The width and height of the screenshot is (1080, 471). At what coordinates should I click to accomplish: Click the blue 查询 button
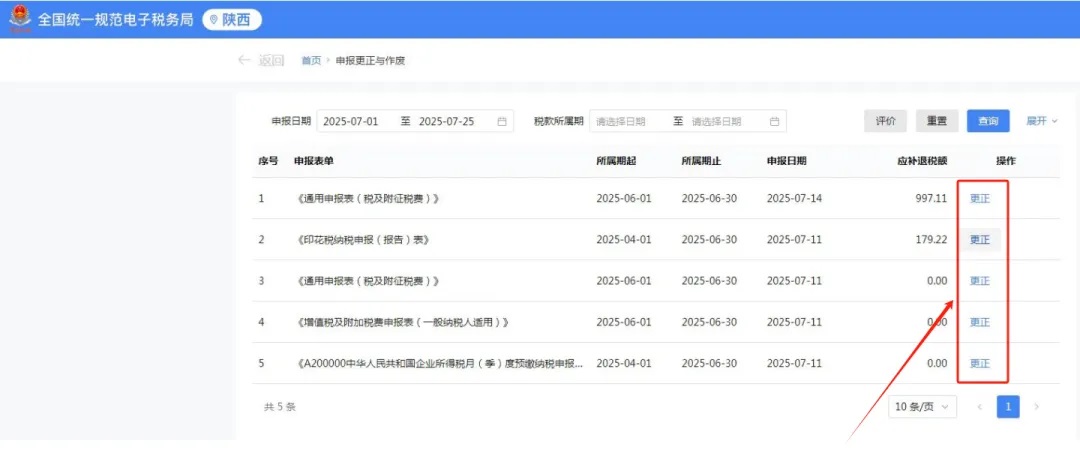click(988, 121)
